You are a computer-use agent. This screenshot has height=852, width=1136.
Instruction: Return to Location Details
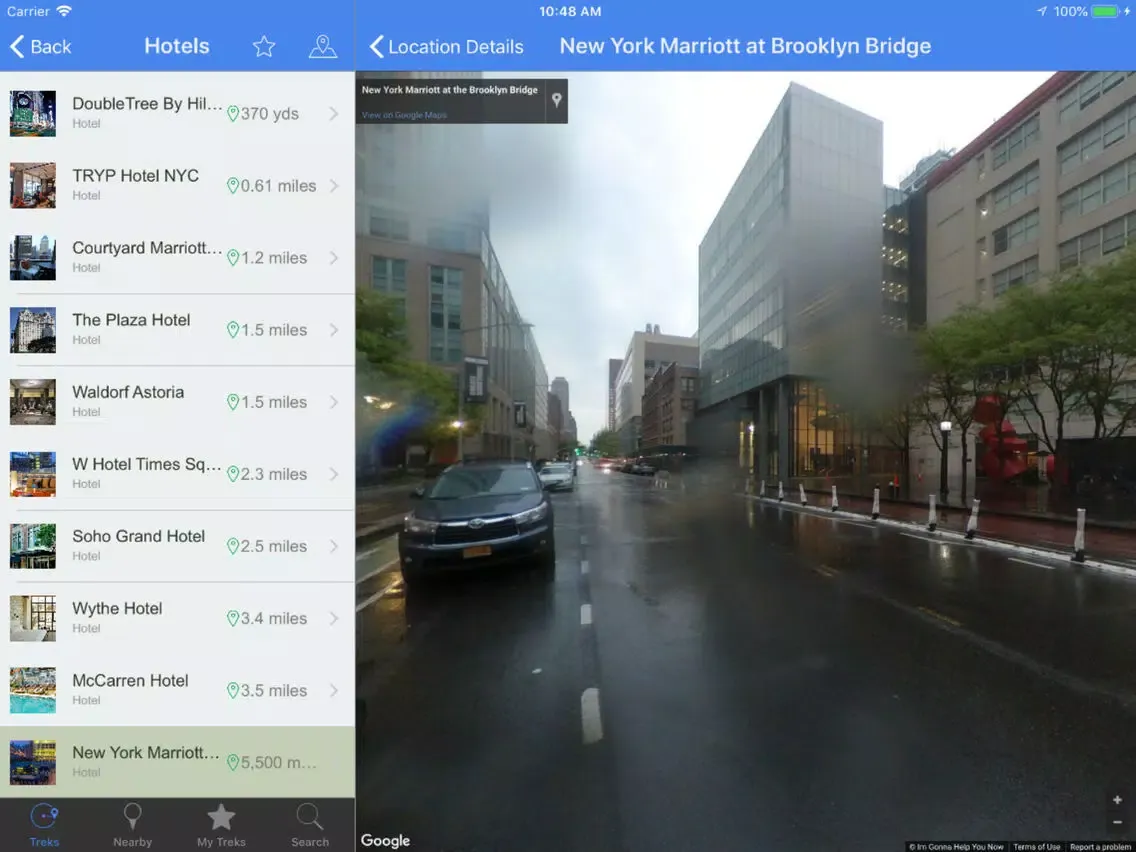[x=446, y=46]
